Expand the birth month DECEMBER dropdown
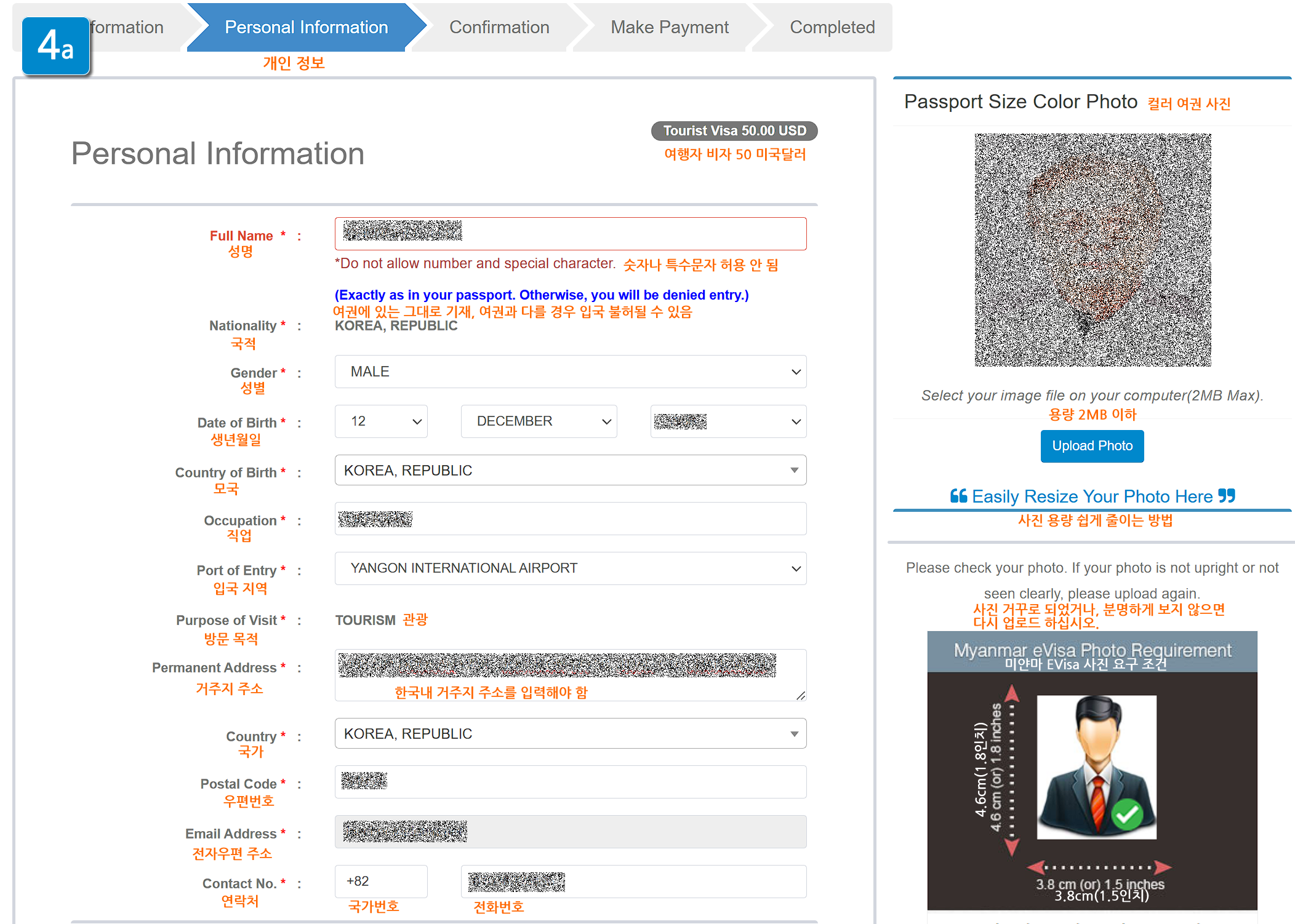1295x924 pixels. pyautogui.click(x=539, y=421)
